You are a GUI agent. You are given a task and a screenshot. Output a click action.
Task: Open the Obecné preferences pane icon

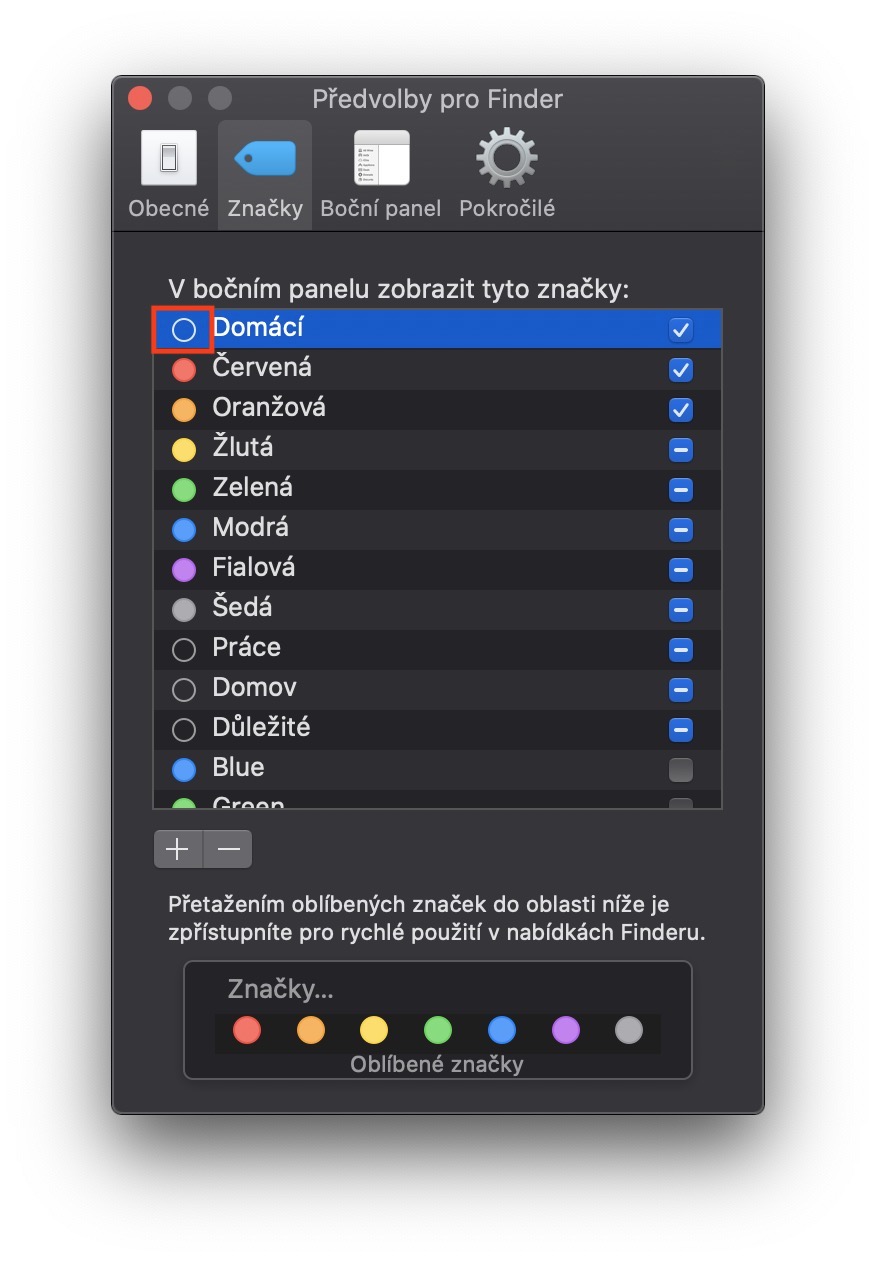[x=168, y=158]
